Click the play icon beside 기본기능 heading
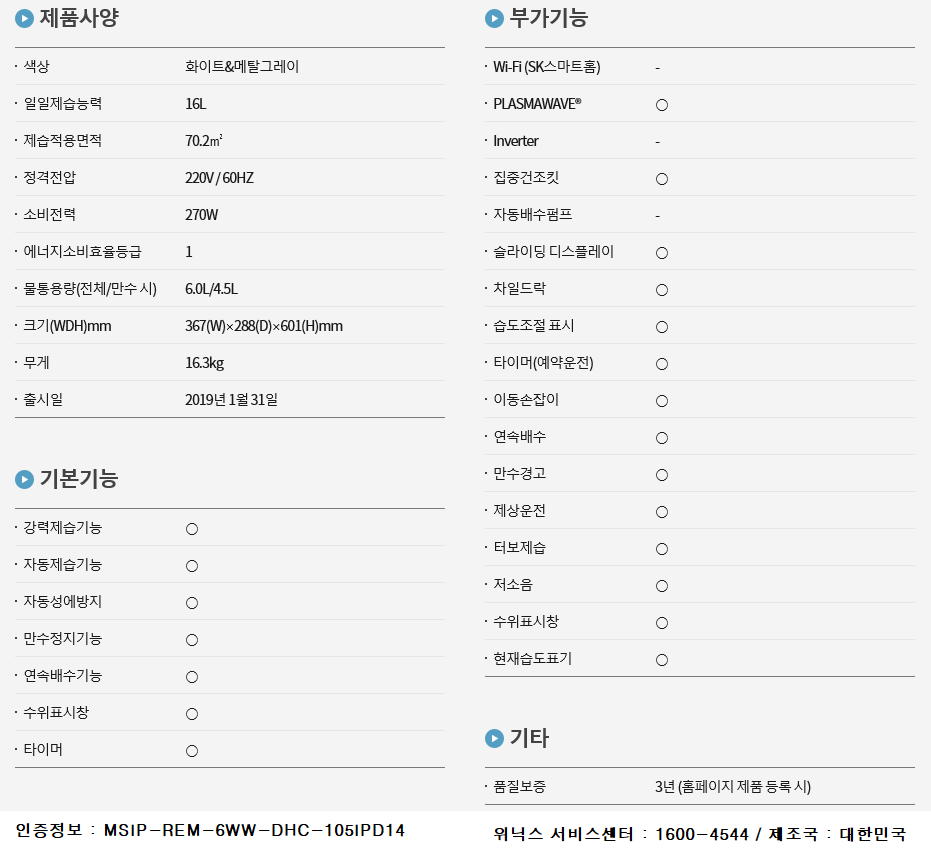931x851 pixels. coord(24,479)
